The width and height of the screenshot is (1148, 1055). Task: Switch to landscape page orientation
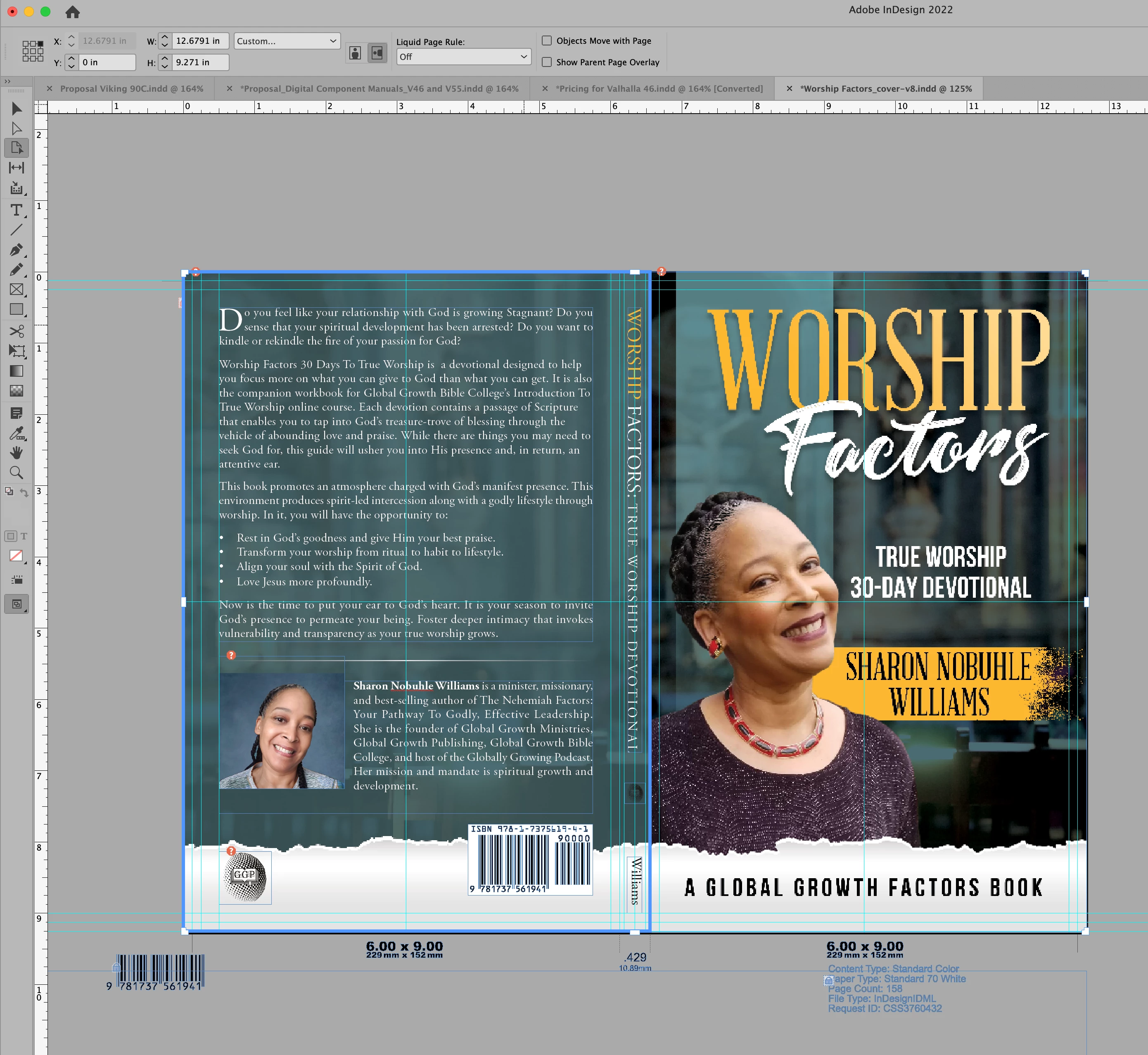click(377, 54)
